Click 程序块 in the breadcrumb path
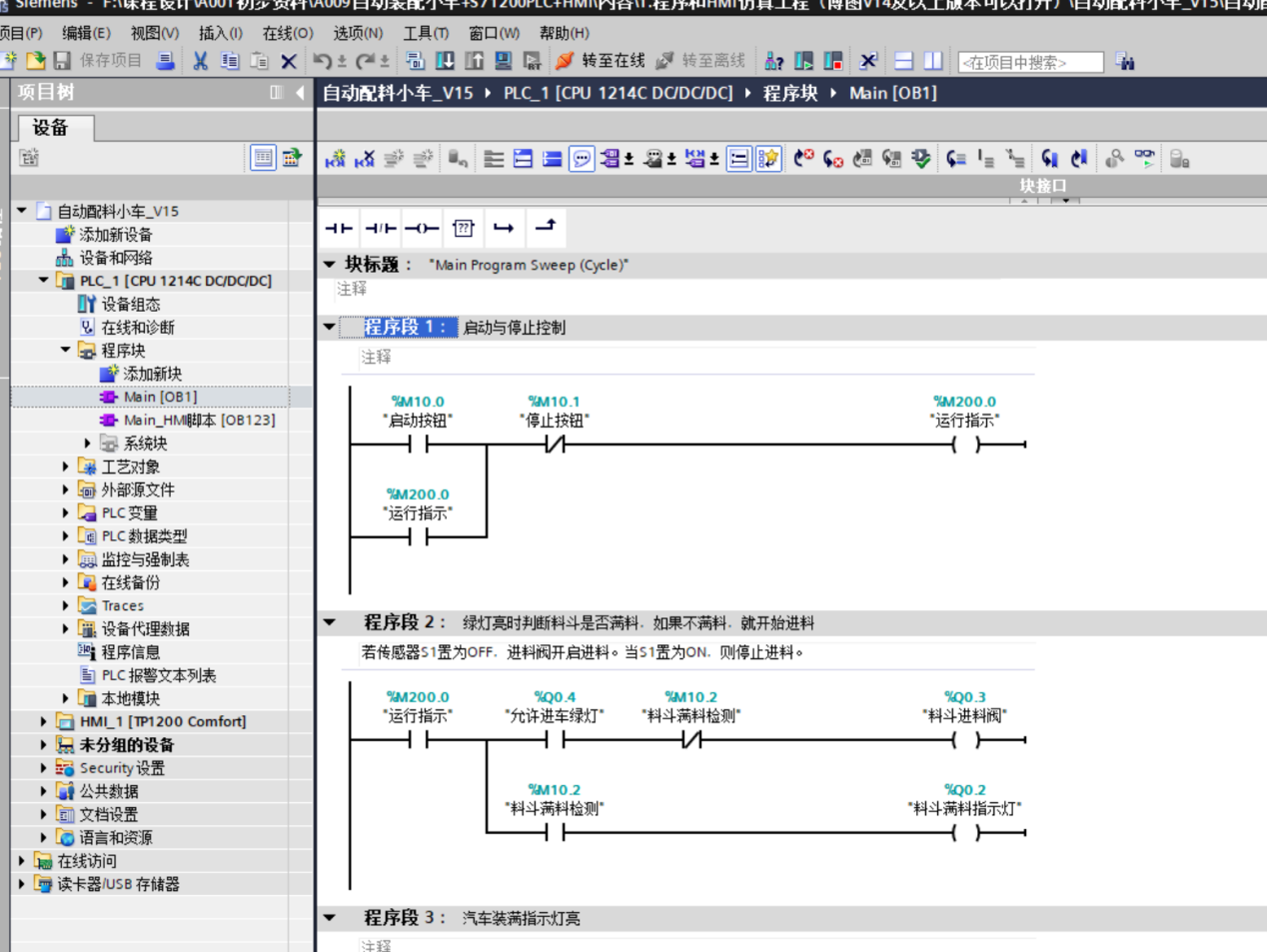The height and width of the screenshot is (952, 1267). tap(790, 93)
